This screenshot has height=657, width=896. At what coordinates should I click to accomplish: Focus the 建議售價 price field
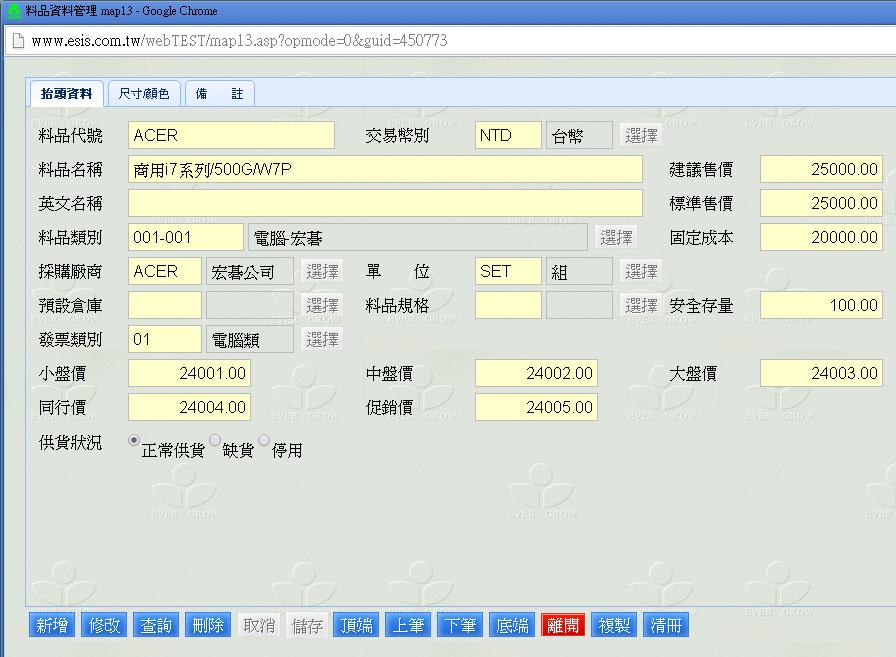tap(820, 170)
